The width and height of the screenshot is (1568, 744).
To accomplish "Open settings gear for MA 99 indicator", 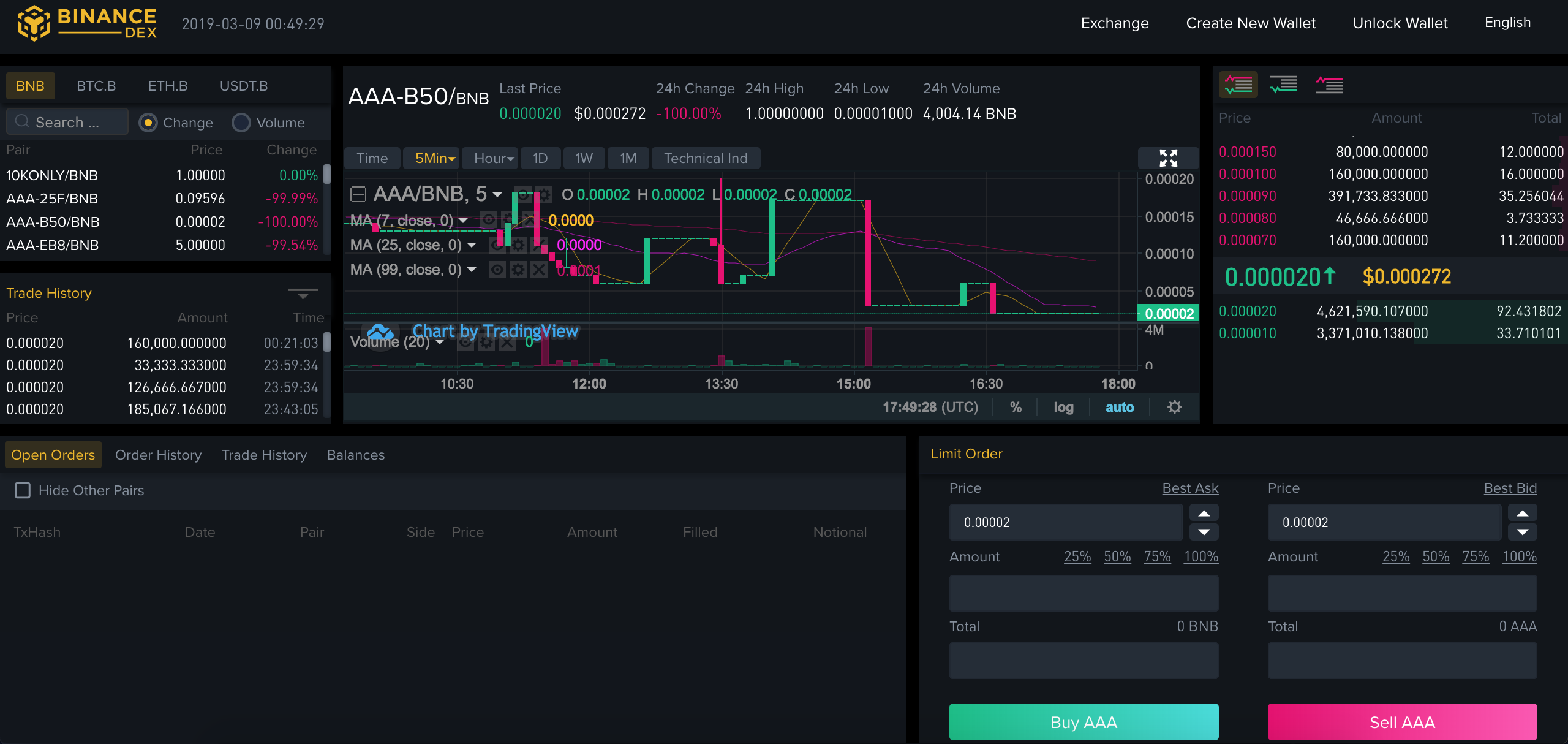I will click(518, 270).
